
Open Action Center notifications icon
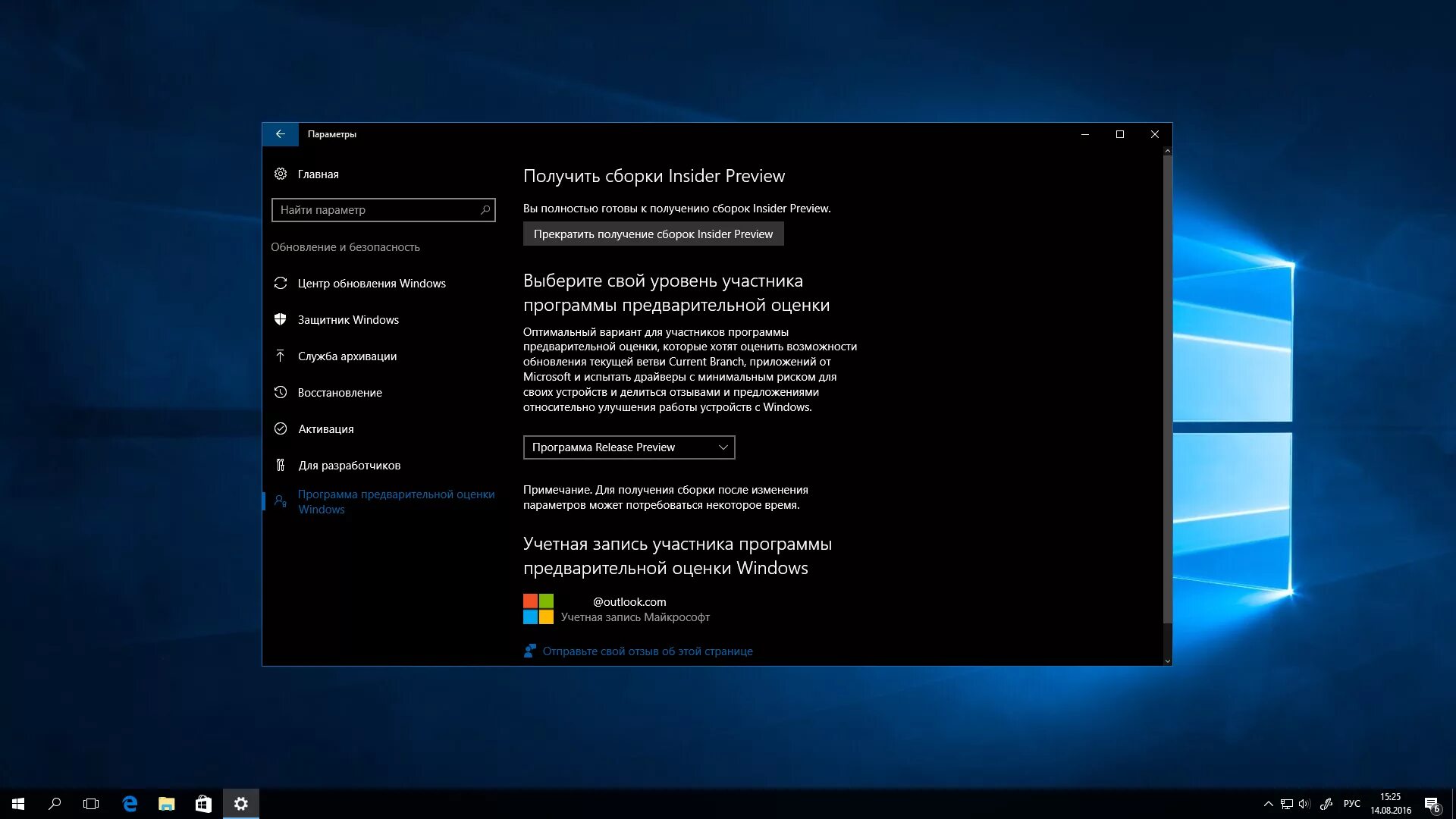point(1432,804)
